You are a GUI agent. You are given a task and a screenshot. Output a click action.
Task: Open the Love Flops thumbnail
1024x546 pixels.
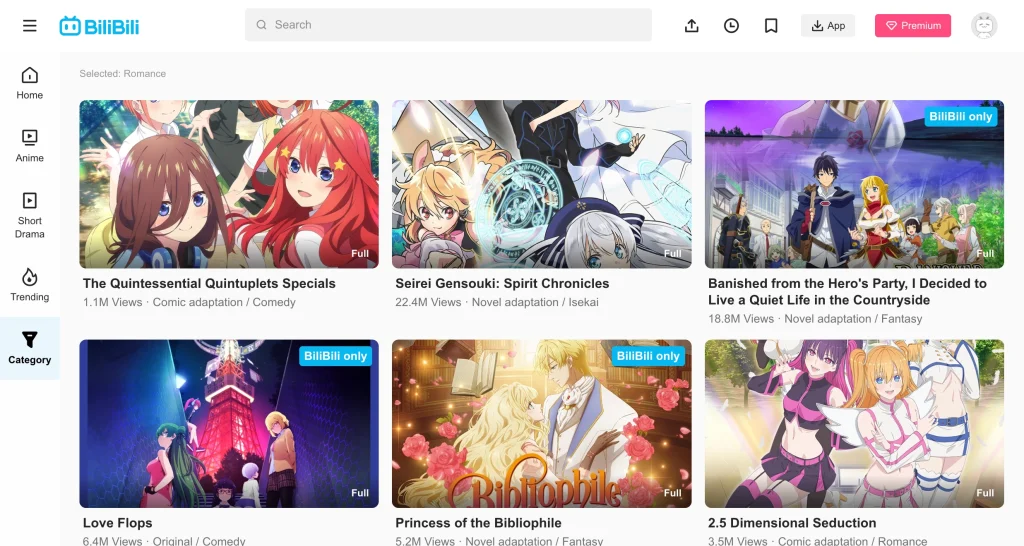coord(229,423)
